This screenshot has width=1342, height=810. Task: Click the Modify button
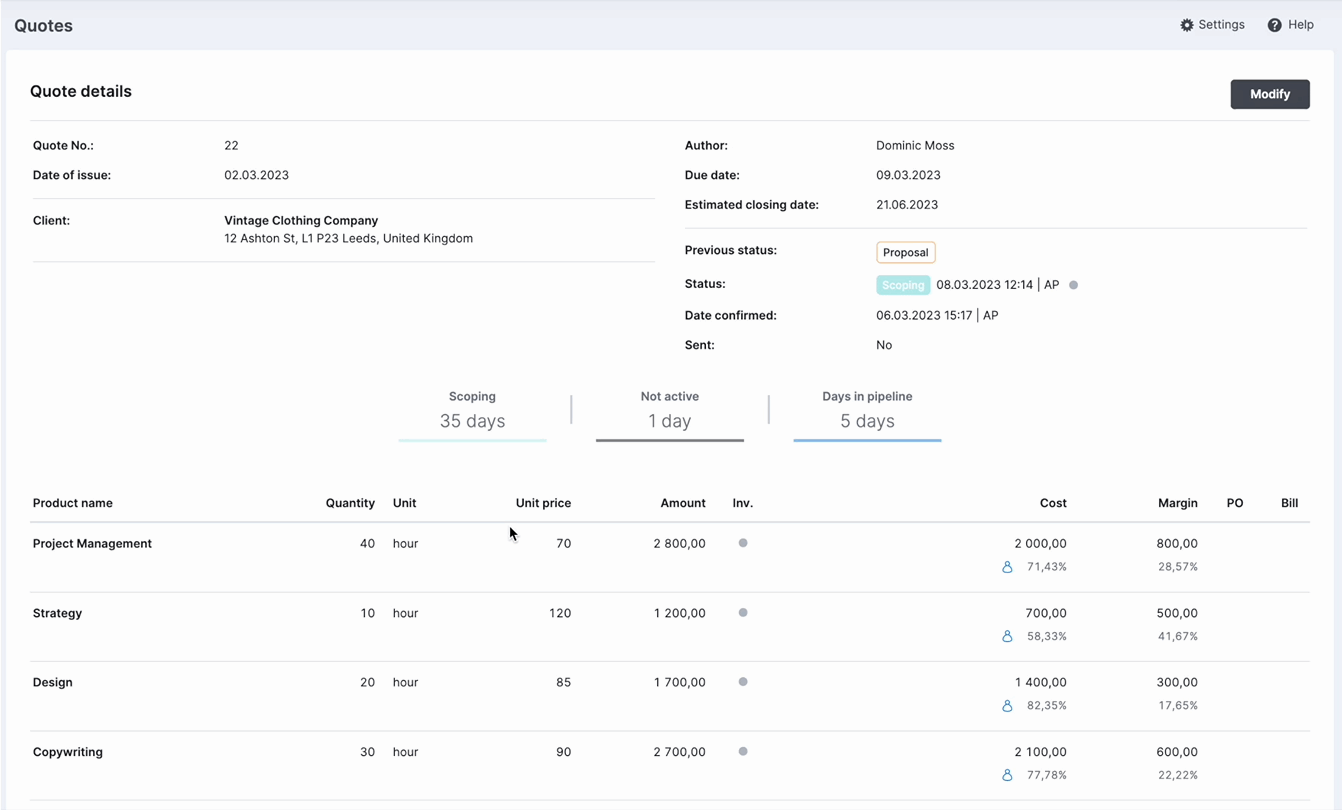click(x=1270, y=94)
